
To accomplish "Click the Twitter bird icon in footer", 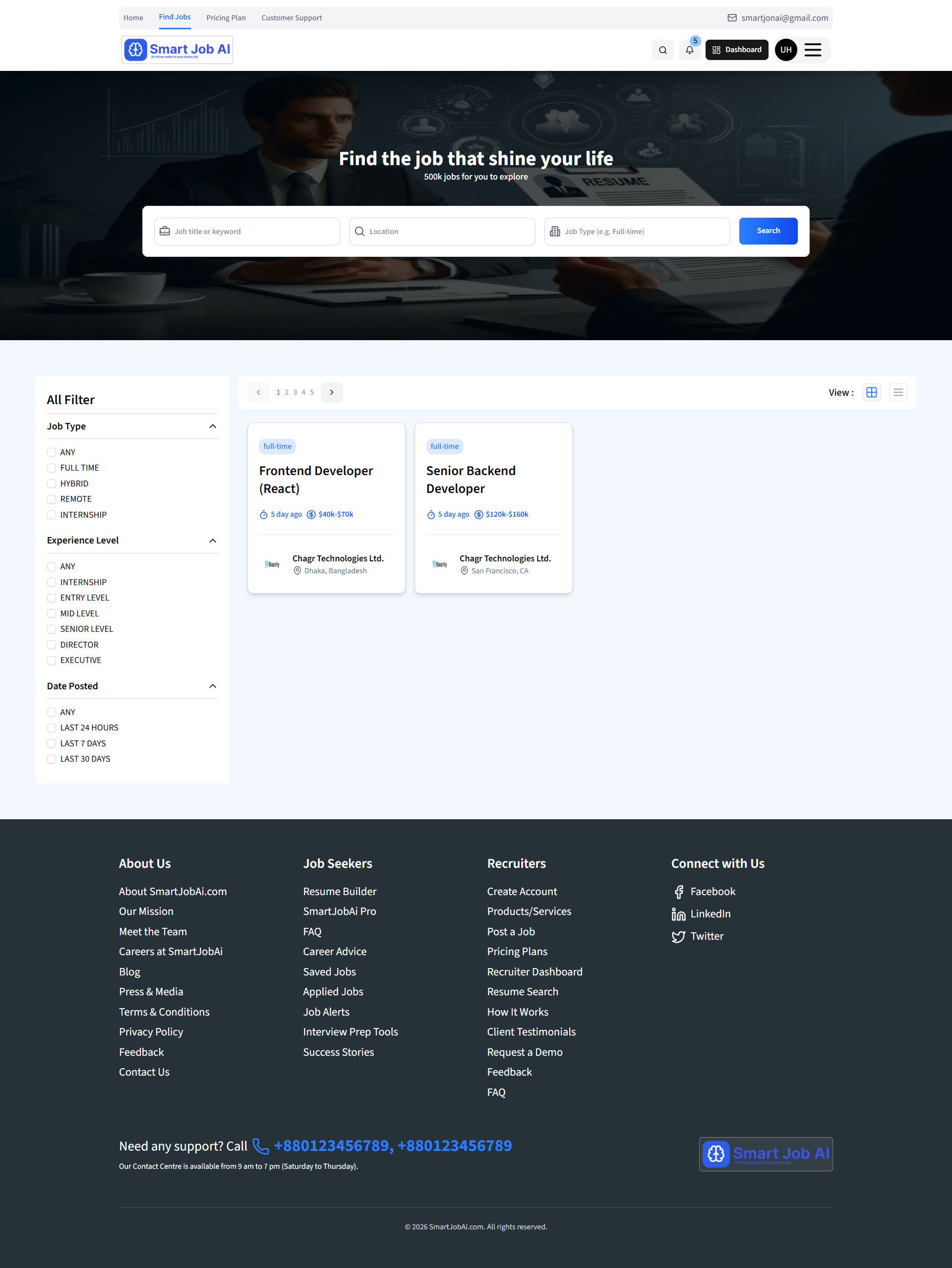I will (x=679, y=937).
